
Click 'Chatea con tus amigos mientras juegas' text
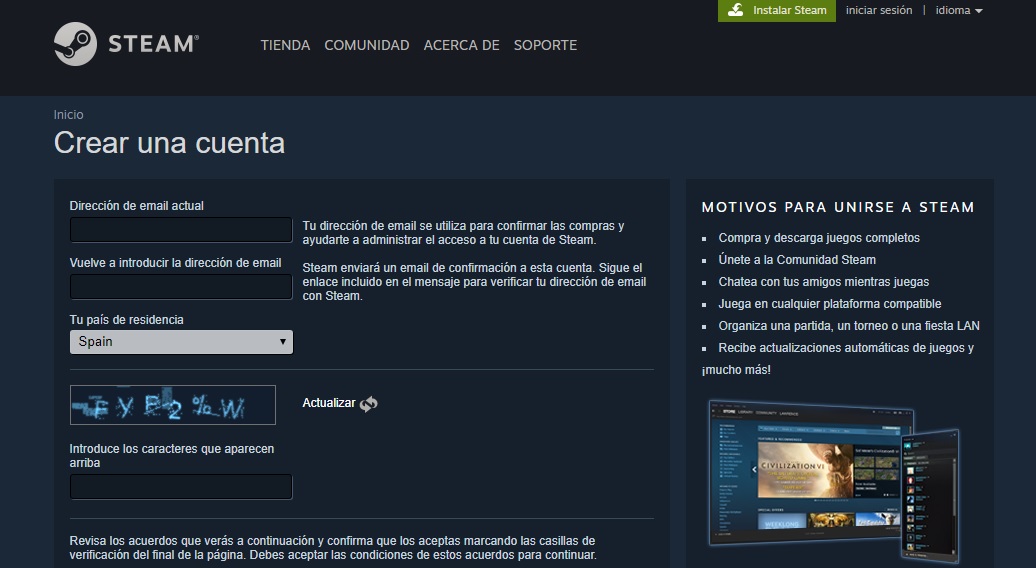pos(823,282)
